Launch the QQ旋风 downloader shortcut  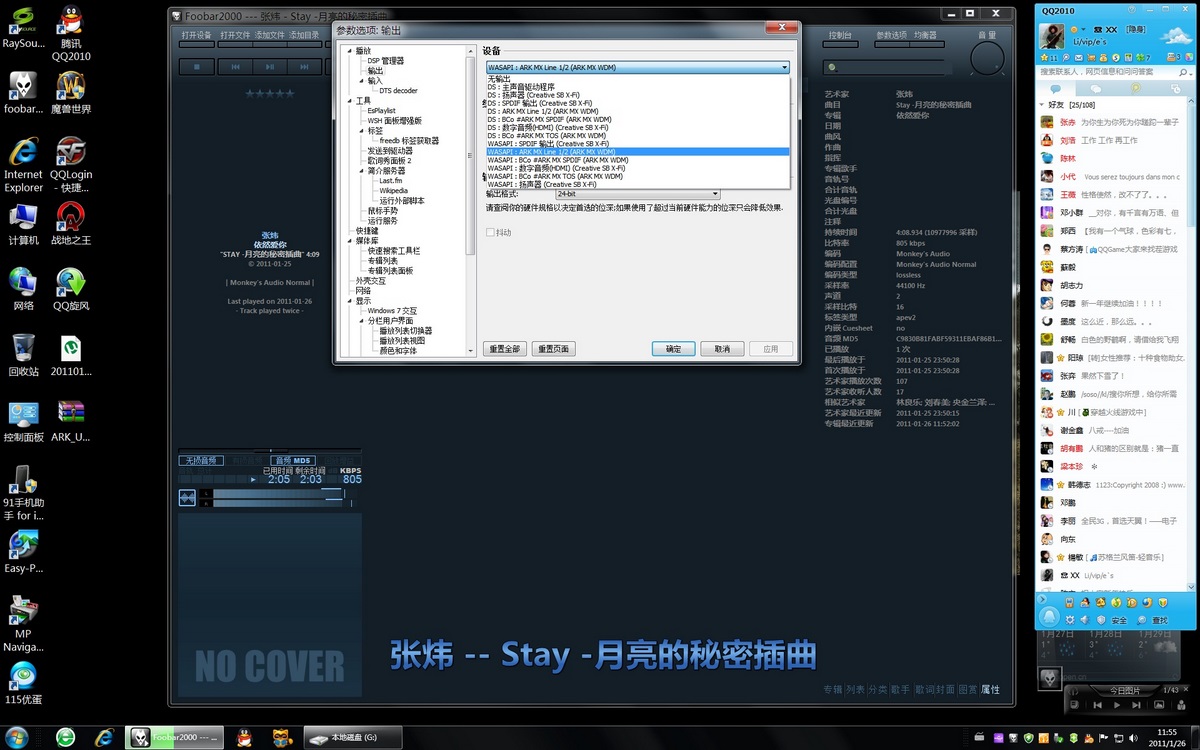[x=71, y=290]
